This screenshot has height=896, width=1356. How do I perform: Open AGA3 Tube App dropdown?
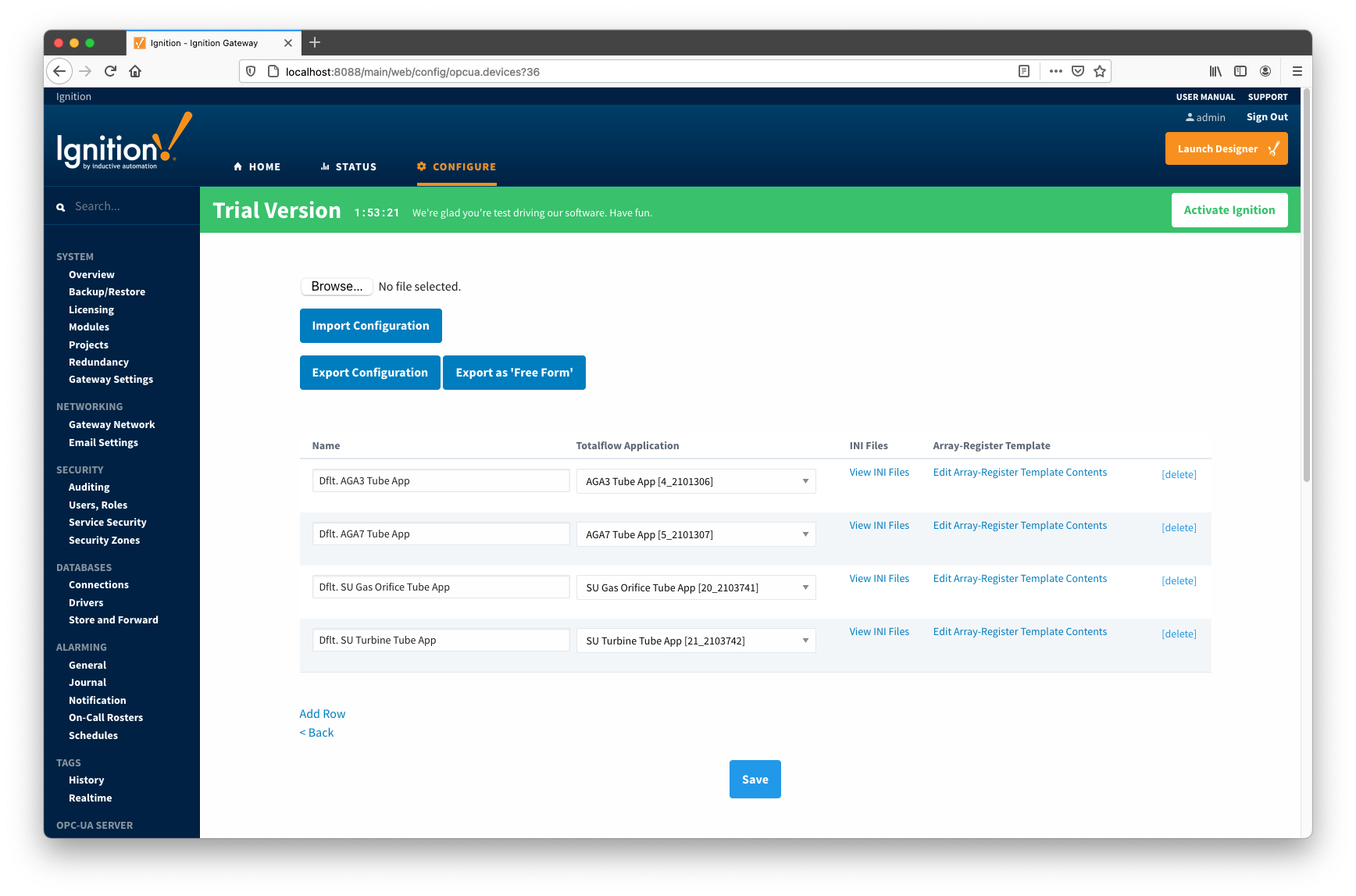click(x=696, y=481)
